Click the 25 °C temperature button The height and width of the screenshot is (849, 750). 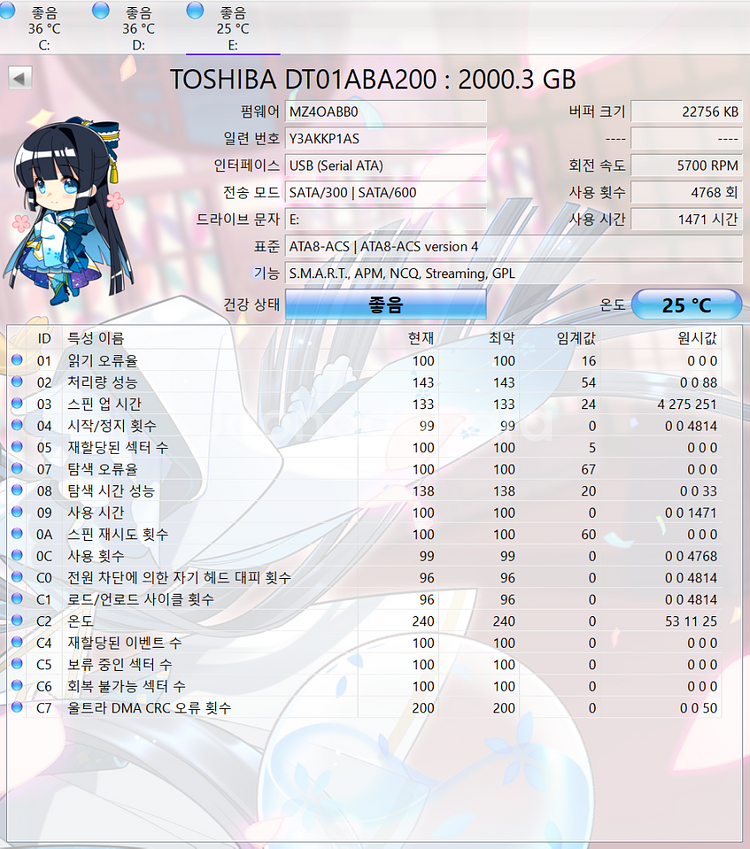(x=686, y=305)
